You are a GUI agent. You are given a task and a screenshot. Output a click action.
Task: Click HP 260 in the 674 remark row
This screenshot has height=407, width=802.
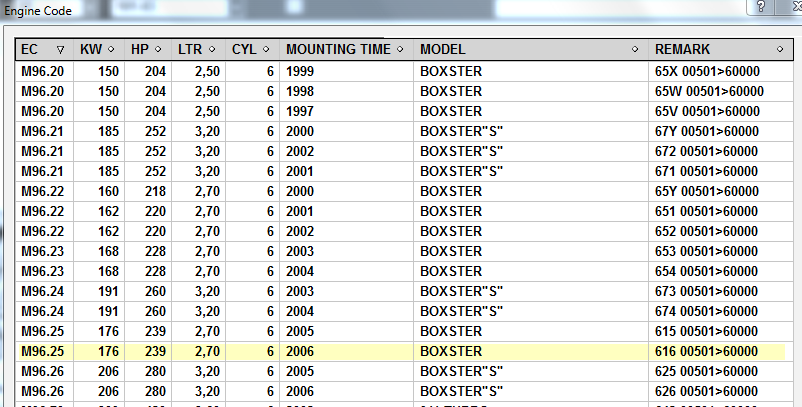pyautogui.click(x=155, y=311)
